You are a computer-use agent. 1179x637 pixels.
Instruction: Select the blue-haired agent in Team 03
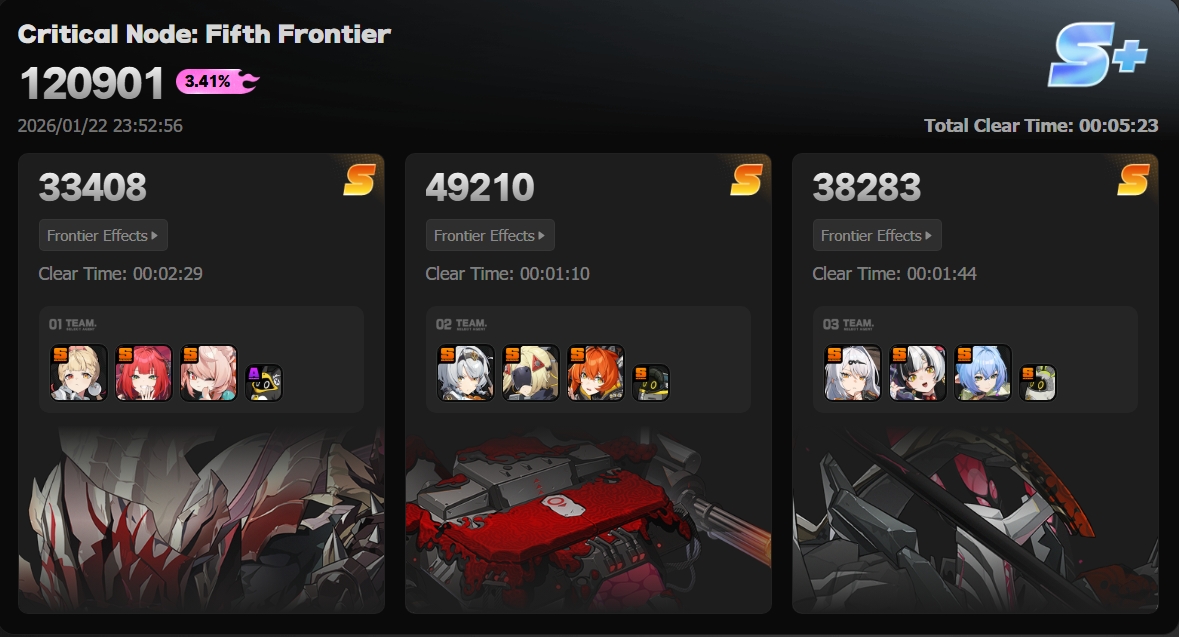point(982,373)
